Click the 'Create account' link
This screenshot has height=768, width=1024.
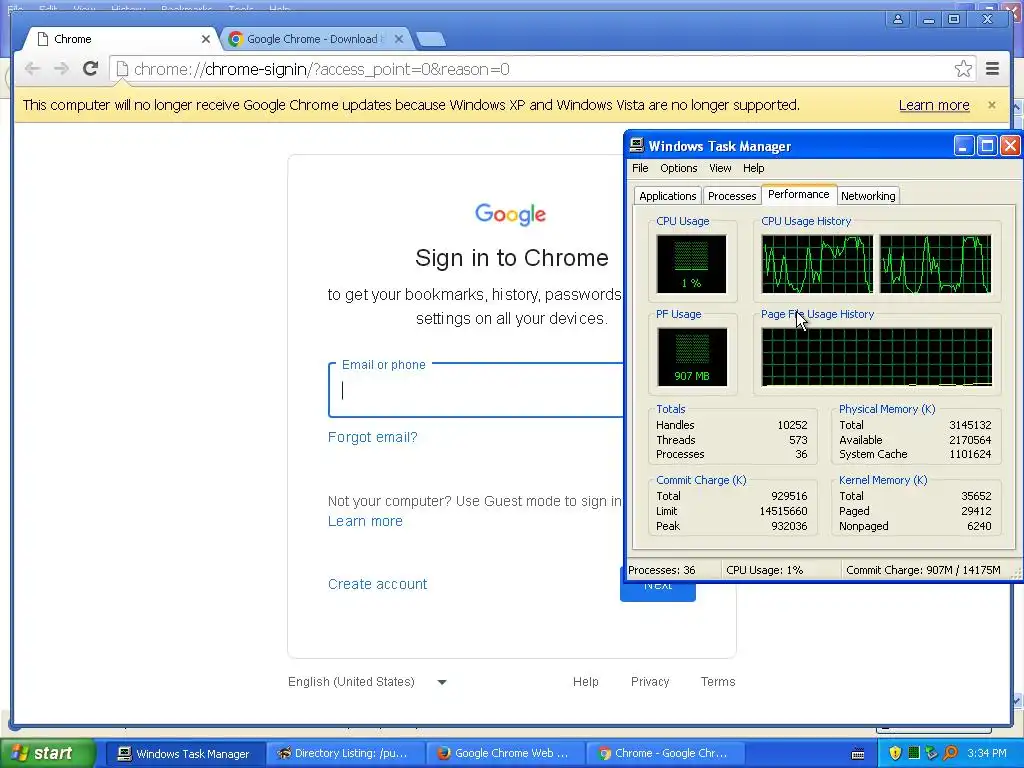(x=377, y=584)
